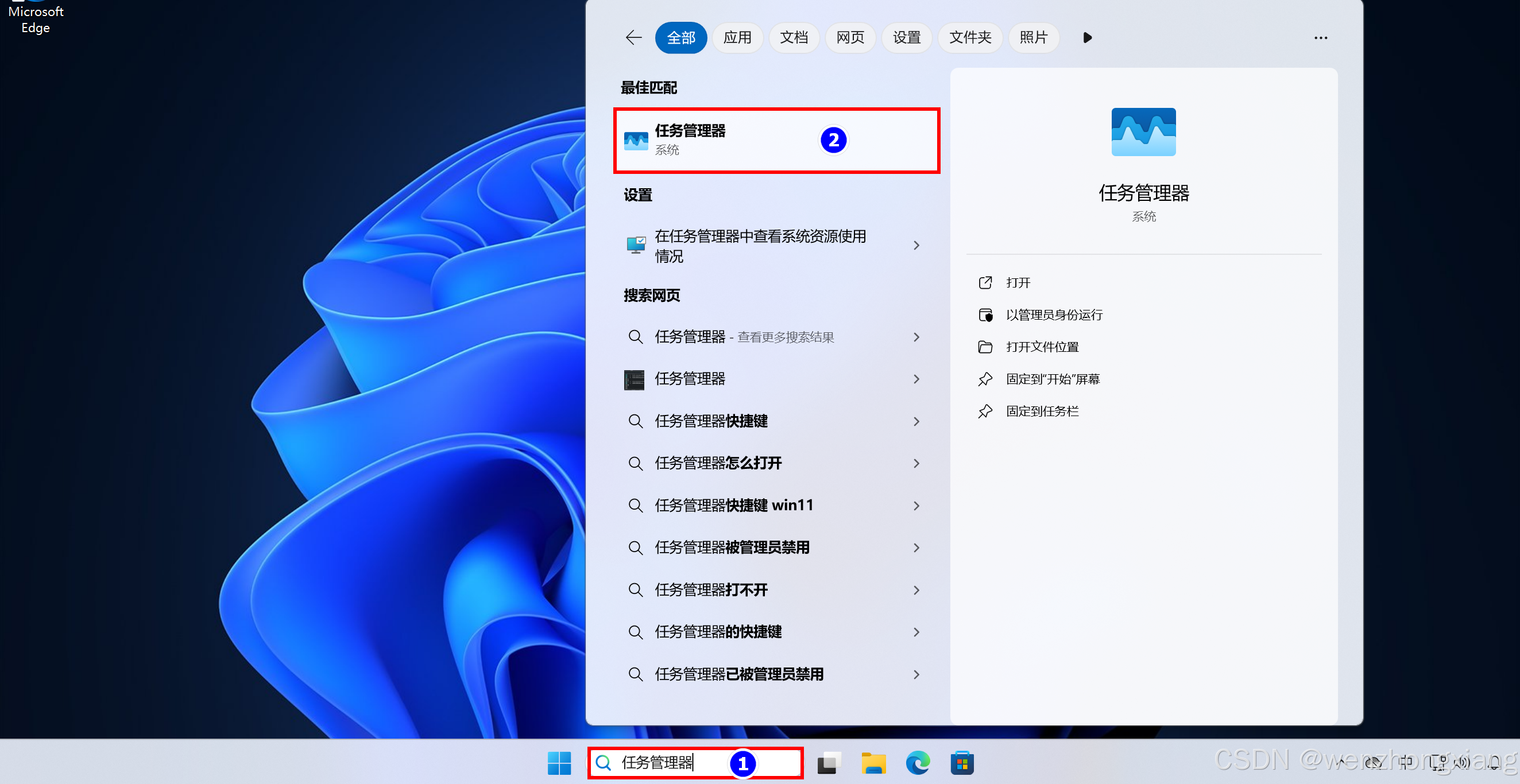
Task: Expand chevron for 在任务管理器中查看系统资源使用情况
Action: pos(916,246)
